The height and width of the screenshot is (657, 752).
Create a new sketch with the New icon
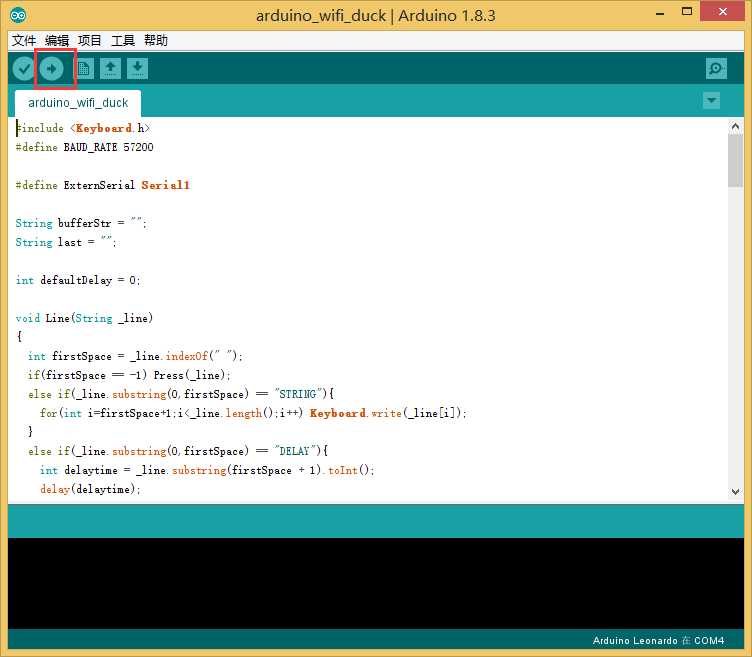(83, 69)
